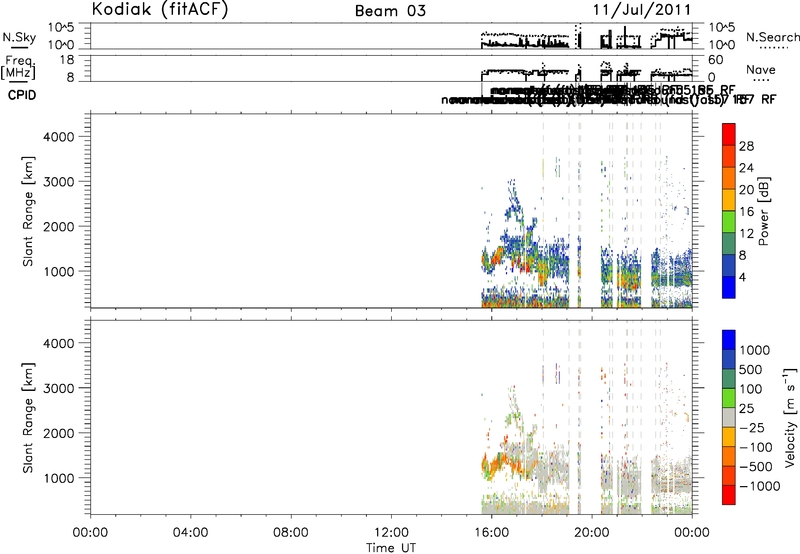Select the 'Velocity [m s-1]' color bar title
800x554 pixels.
tap(790, 417)
